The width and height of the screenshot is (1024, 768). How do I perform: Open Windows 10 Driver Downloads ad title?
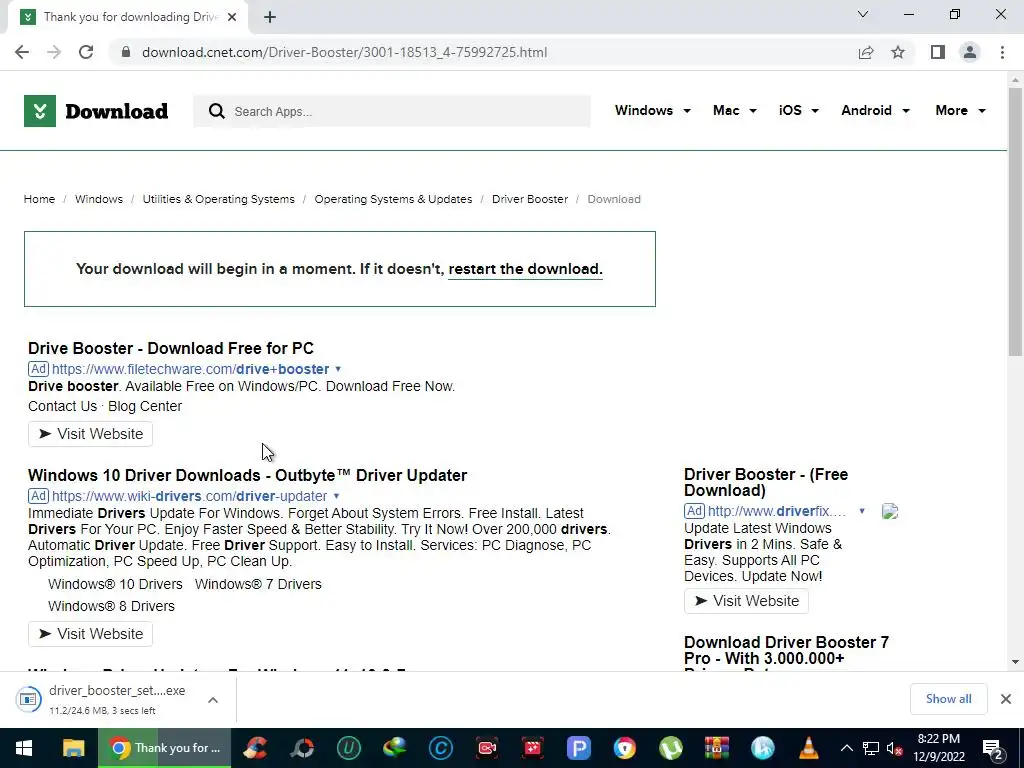248,475
